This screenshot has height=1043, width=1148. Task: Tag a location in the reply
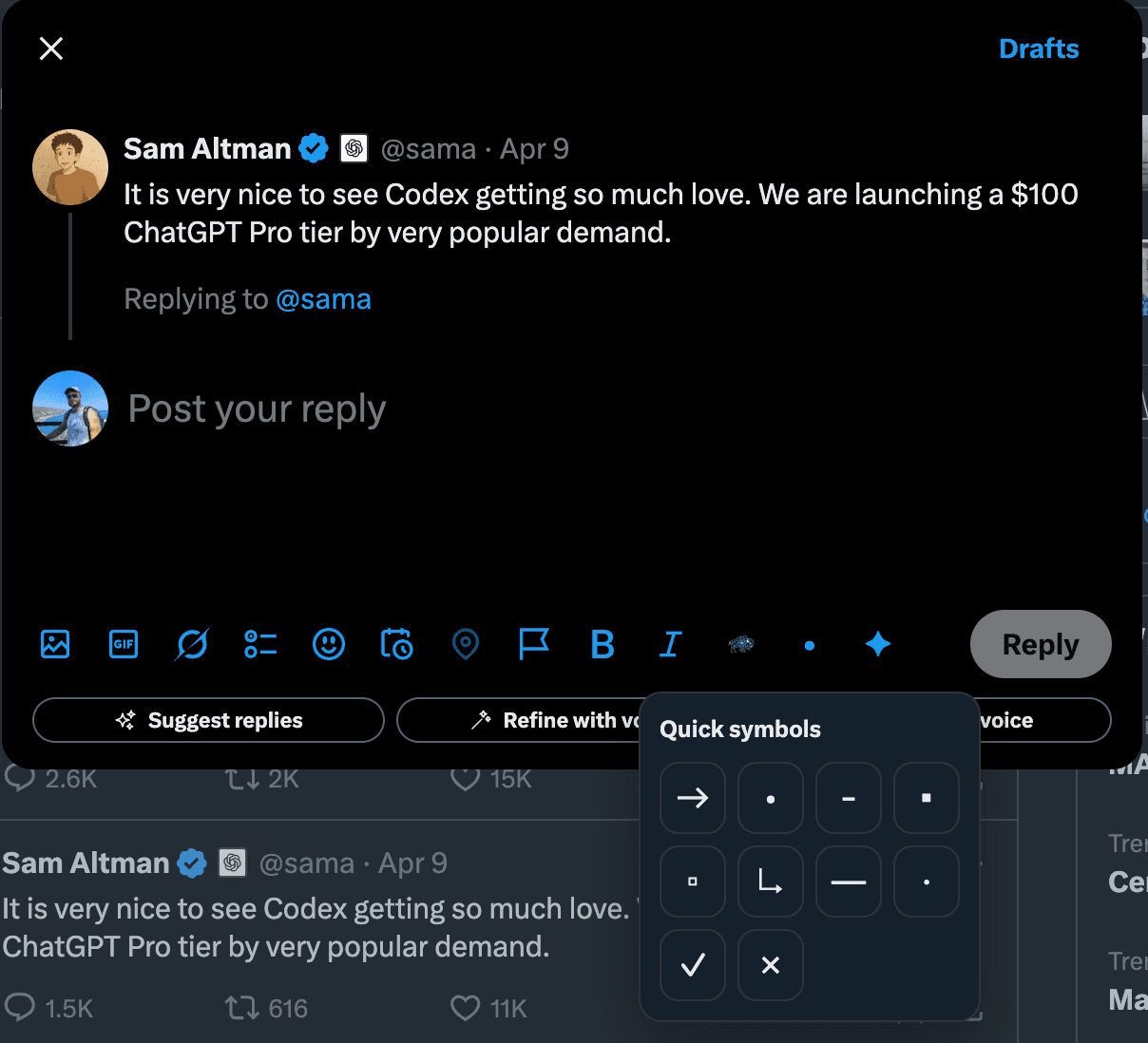(466, 644)
